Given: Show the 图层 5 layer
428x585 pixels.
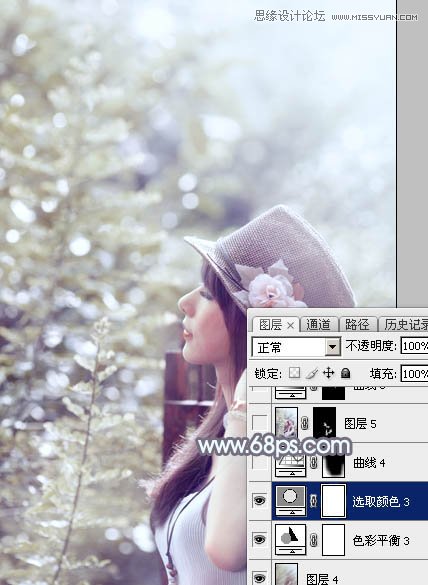Looking at the screenshot, I should point(259,423).
